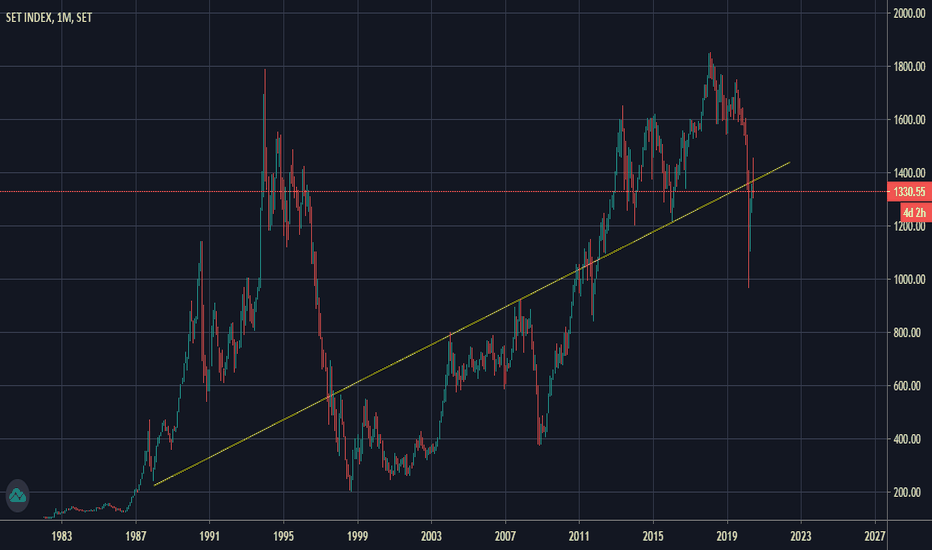Click the 2011 time axis label
932x550 pixels.
[579, 536]
